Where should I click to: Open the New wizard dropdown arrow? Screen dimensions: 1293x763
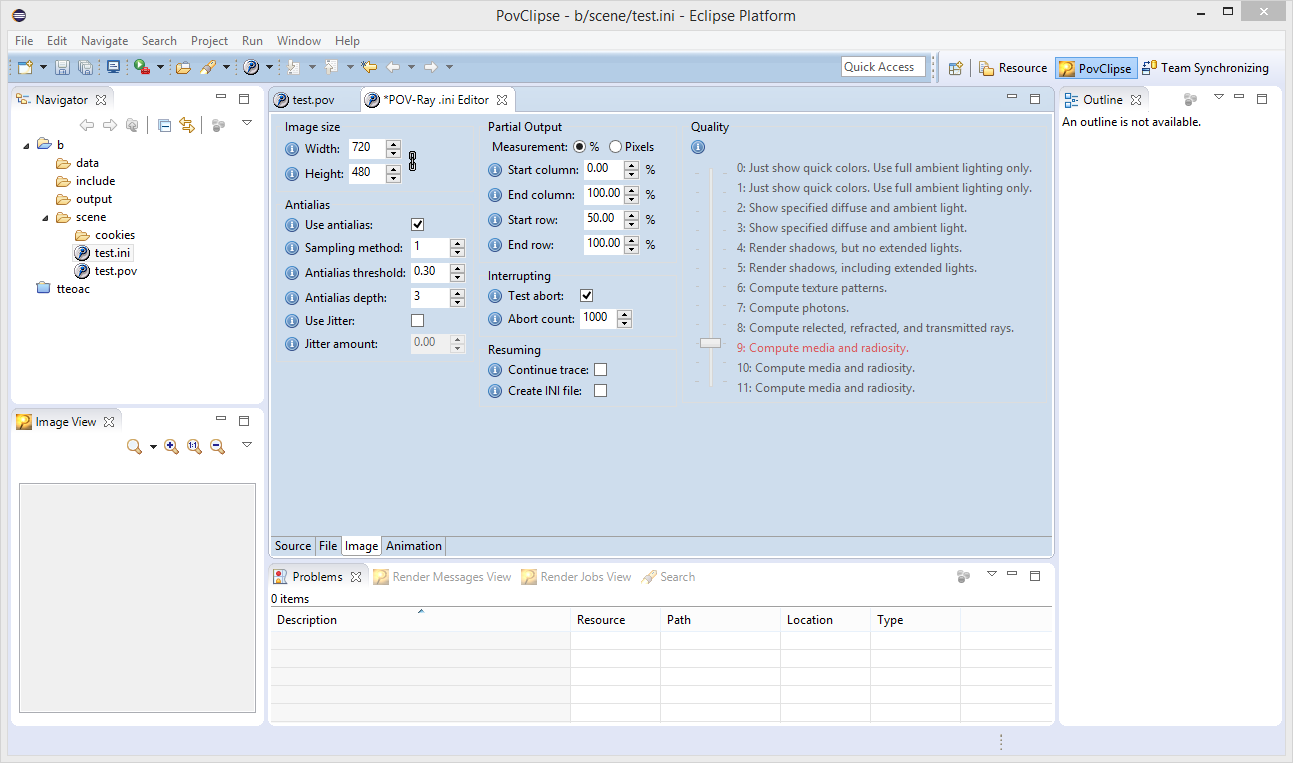pos(43,67)
